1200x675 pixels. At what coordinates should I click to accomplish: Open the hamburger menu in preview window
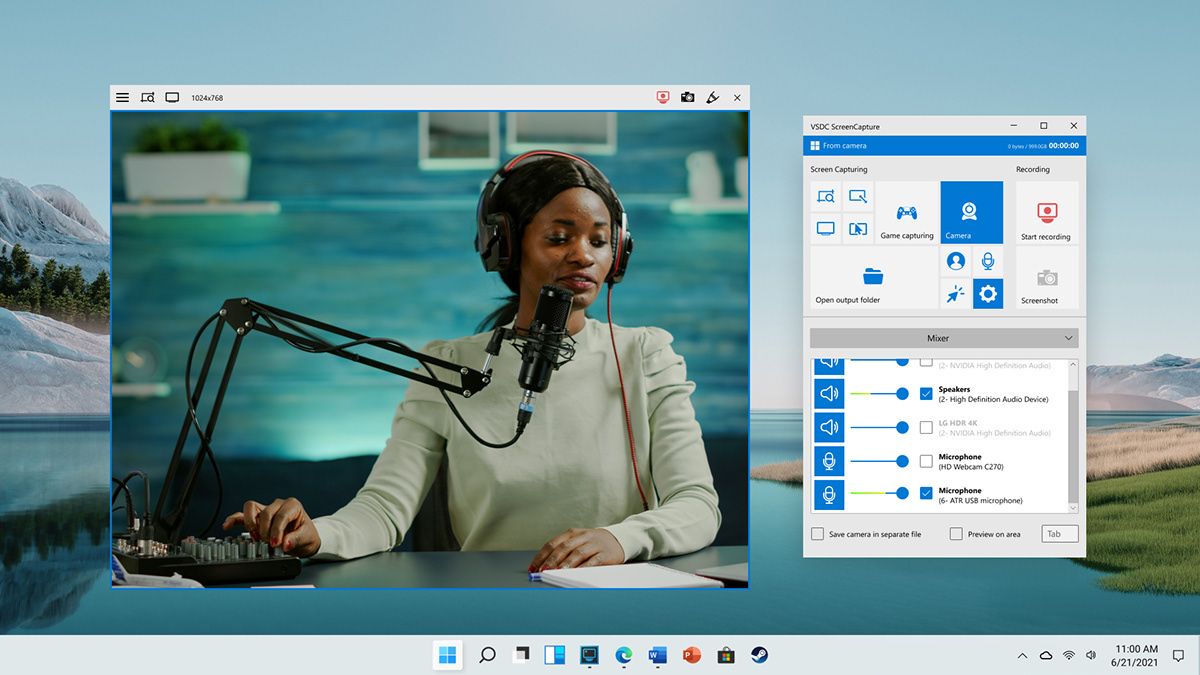click(x=122, y=97)
